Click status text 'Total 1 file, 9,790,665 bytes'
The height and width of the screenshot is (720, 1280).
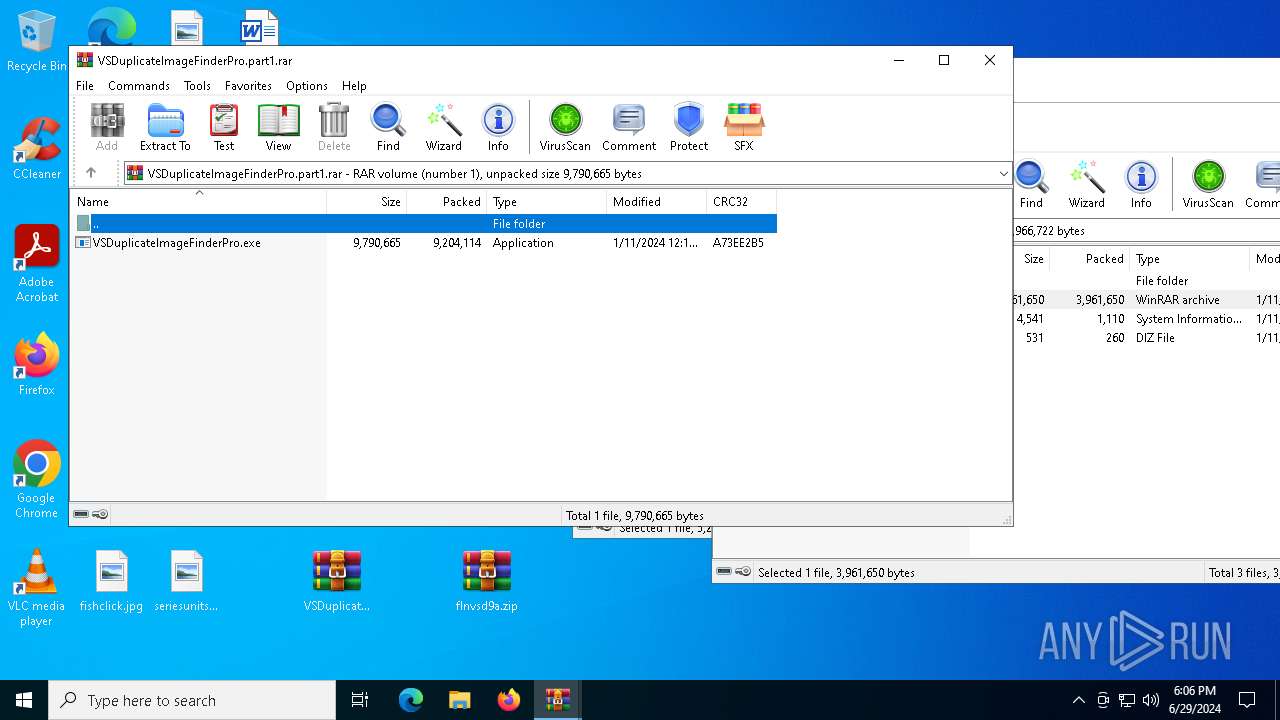[x=635, y=516]
